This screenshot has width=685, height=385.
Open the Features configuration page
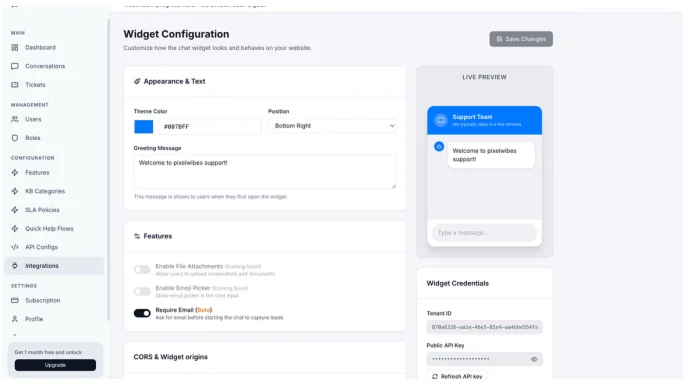(x=37, y=173)
